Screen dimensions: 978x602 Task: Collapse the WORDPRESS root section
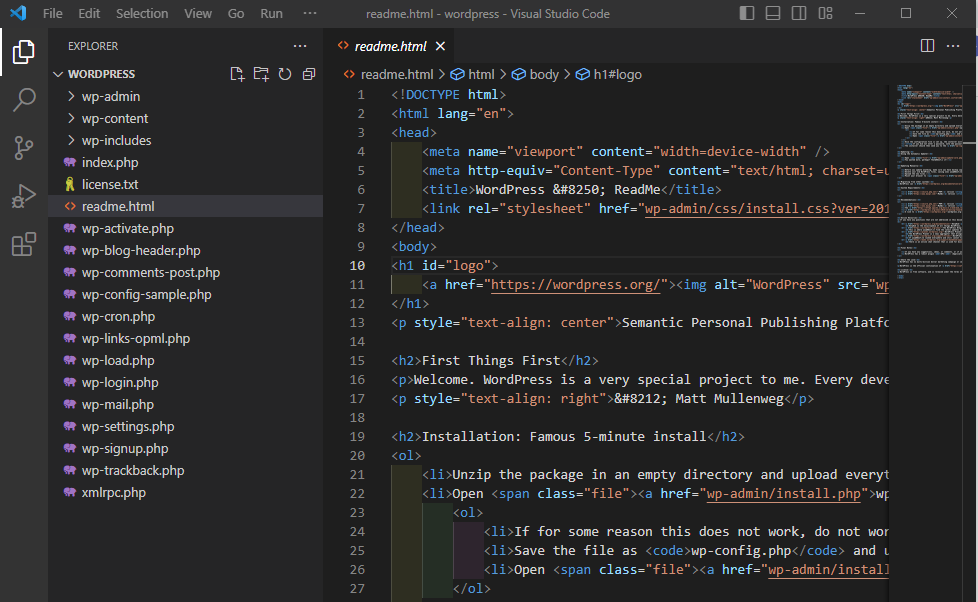[x=101, y=74]
